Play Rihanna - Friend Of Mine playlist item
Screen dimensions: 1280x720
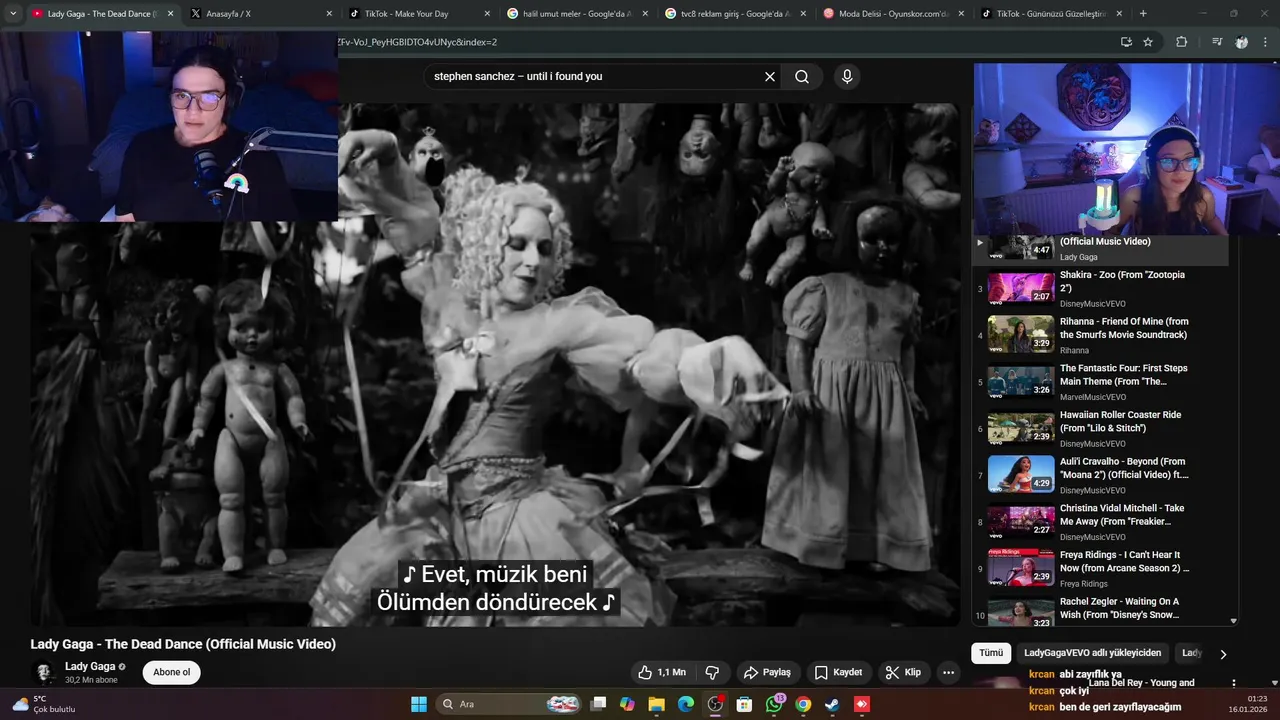click(1100, 335)
